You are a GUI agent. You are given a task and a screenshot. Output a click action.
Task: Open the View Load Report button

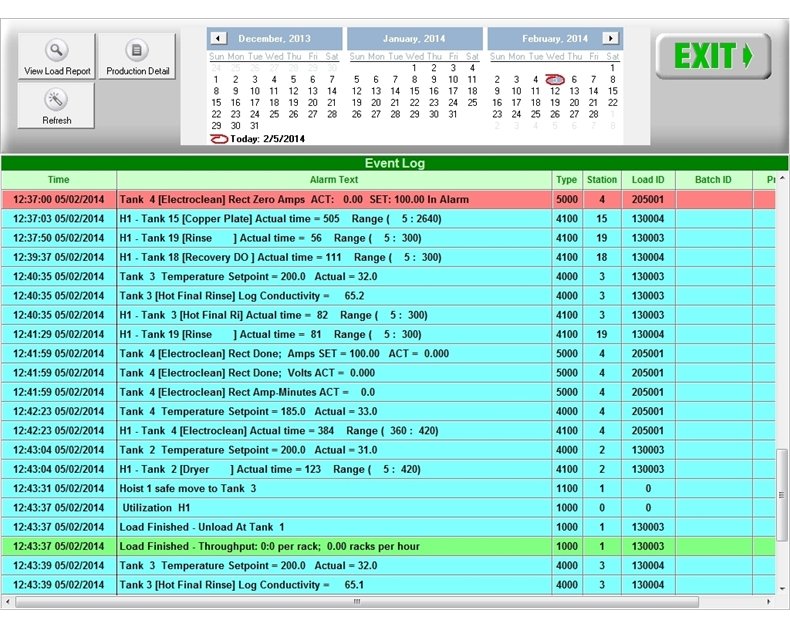(x=57, y=57)
